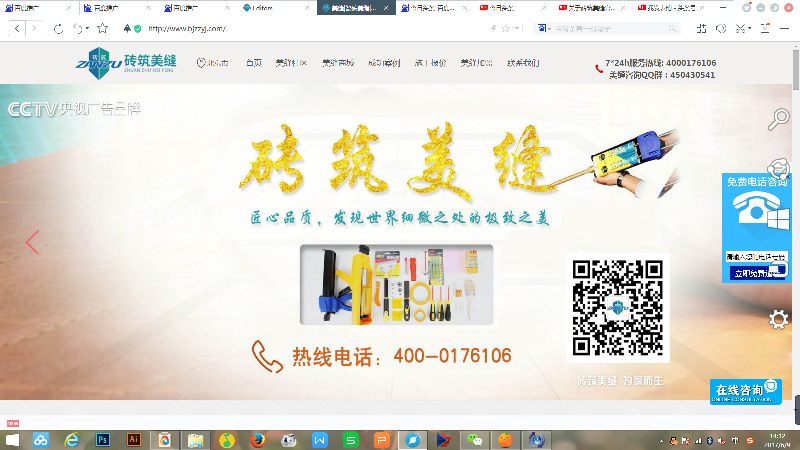Open WeChat from the taskbar

click(474, 440)
